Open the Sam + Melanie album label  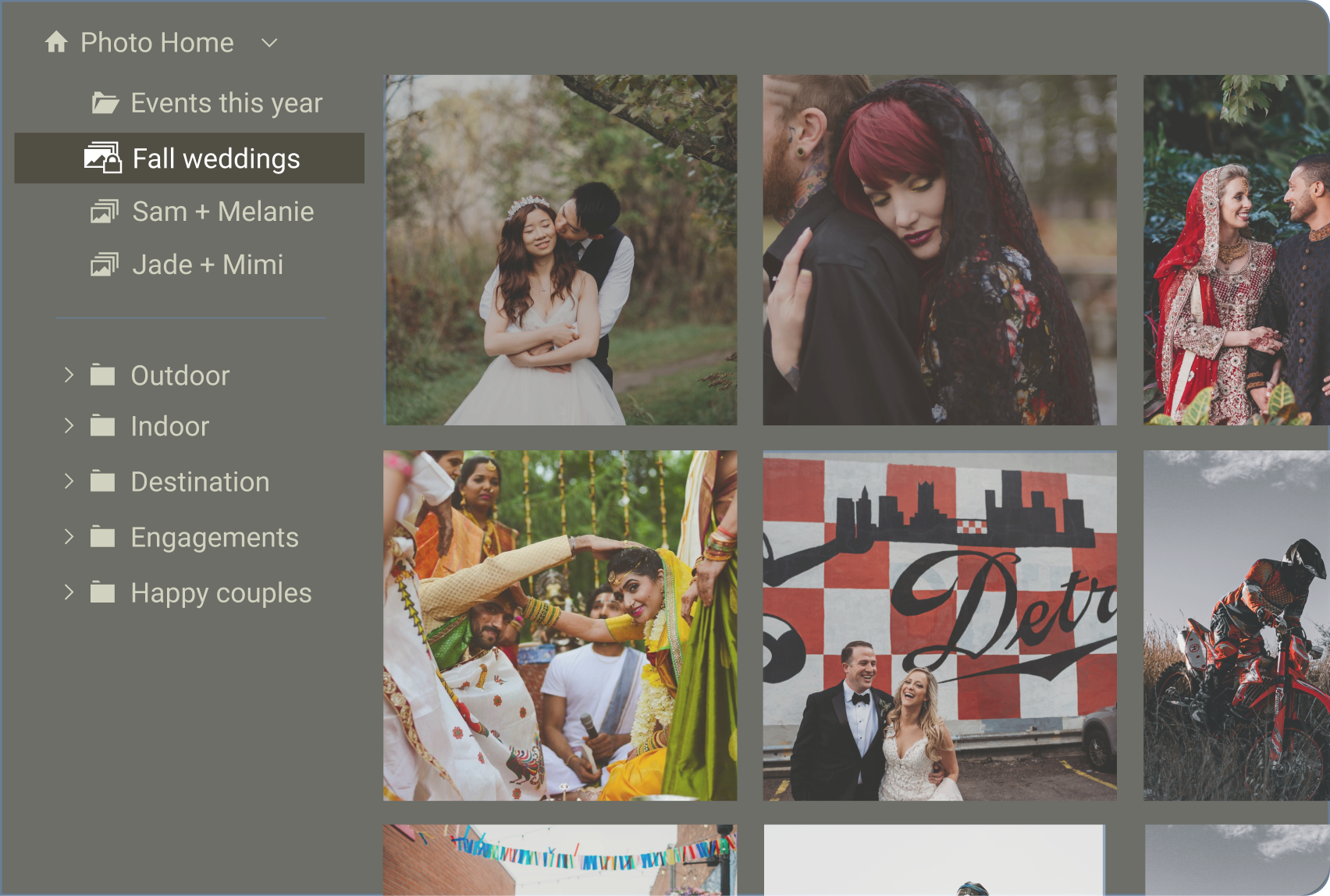[223, 212]
